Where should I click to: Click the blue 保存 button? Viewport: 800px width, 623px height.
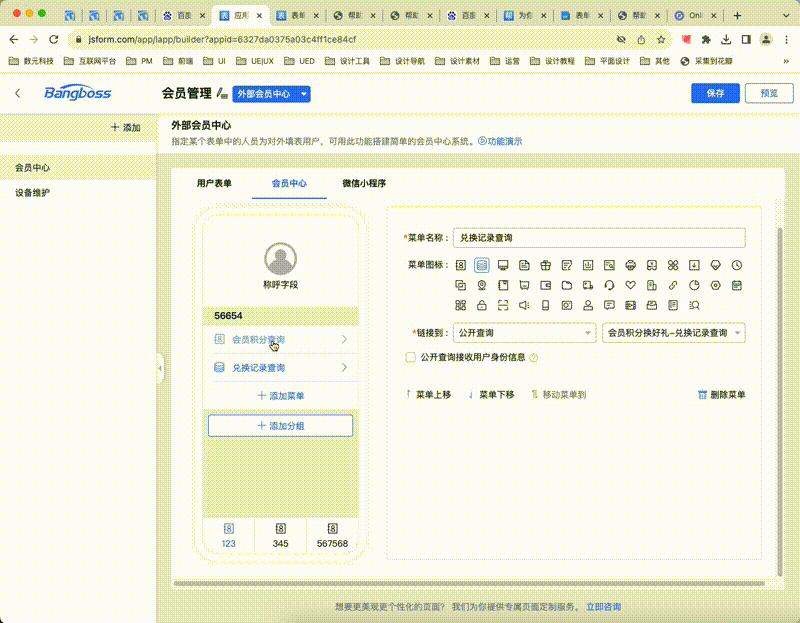click(x=715, y=93)
